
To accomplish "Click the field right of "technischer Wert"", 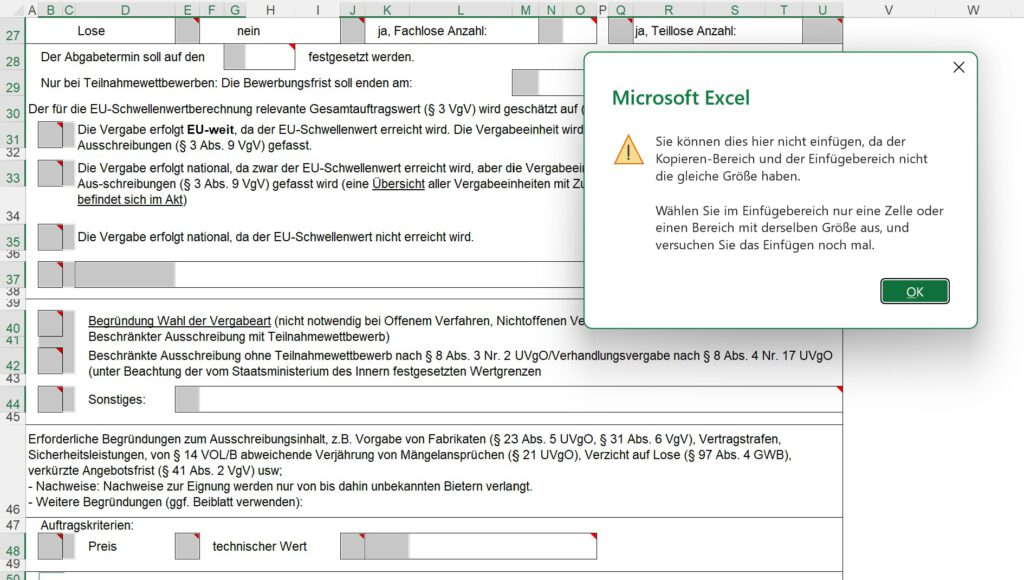I will 468,546.
